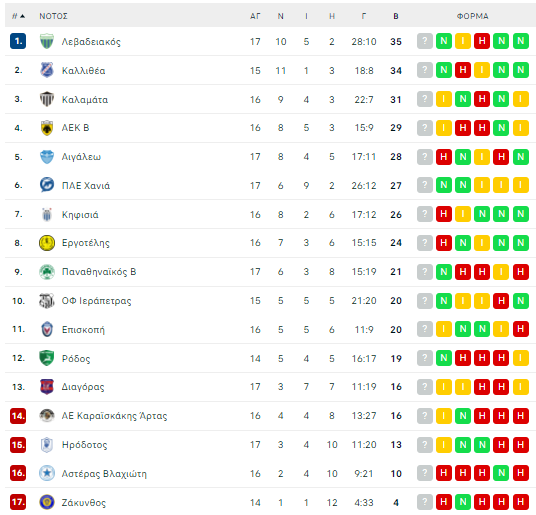Open the Κηφισιά team link
This screenshot has width=536, height=515.
80,215
